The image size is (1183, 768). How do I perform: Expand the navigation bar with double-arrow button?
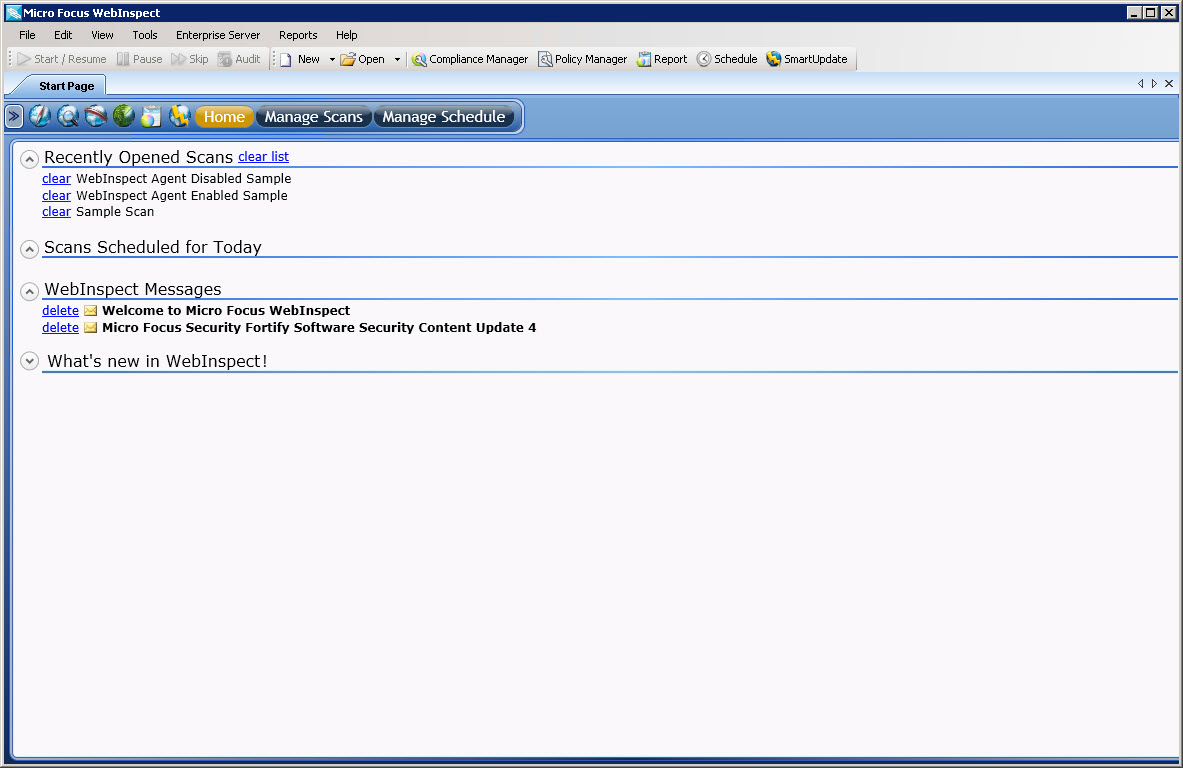coord(14,117)
